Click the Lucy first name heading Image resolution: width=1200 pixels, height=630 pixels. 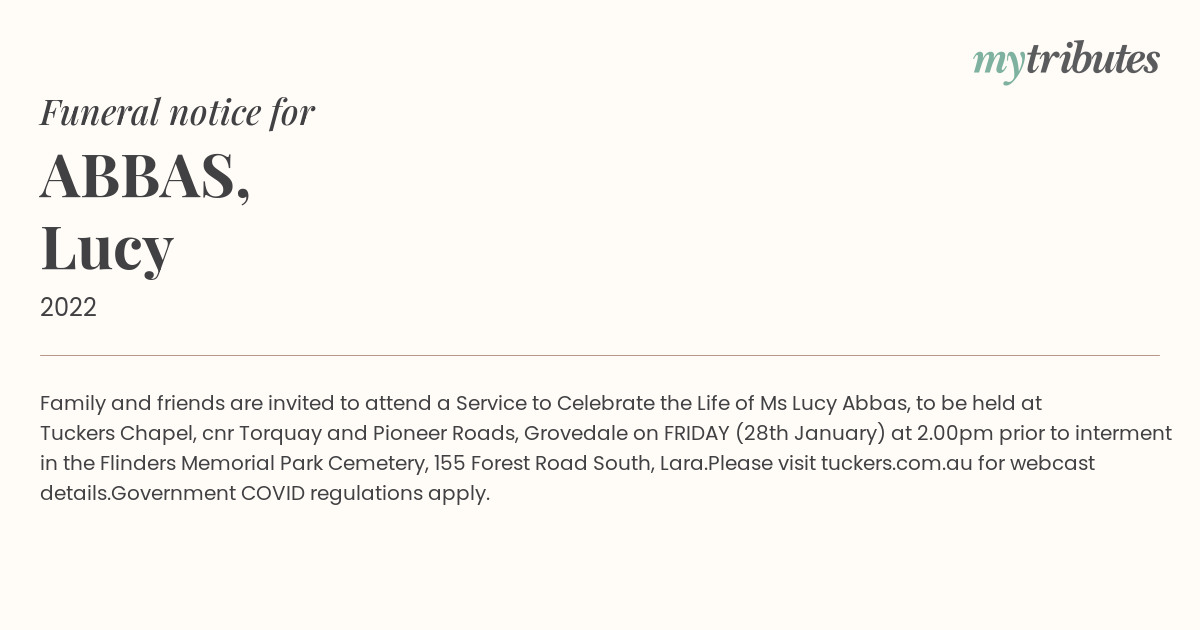click(107, 247)
